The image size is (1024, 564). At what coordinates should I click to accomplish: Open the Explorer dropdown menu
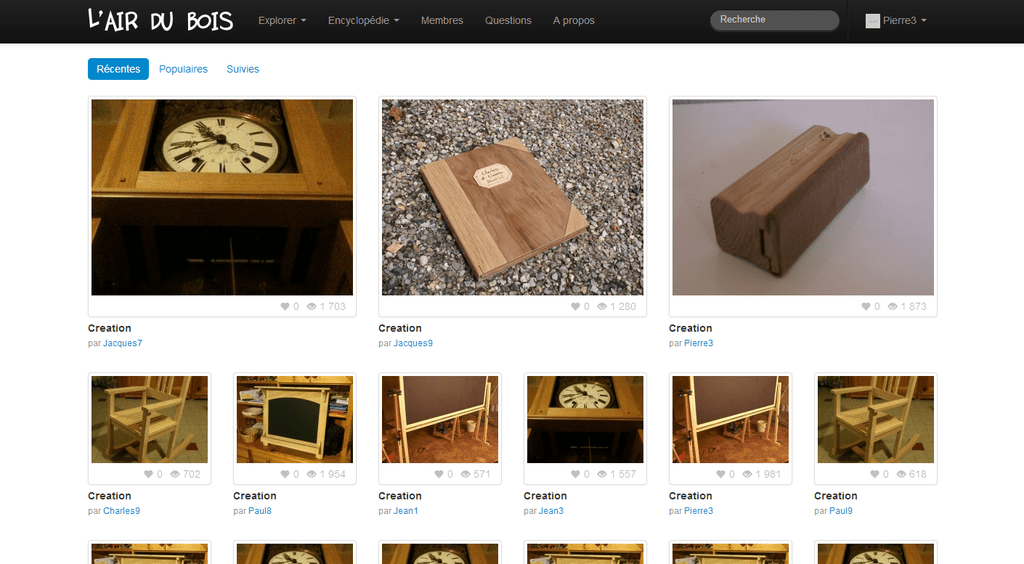pyautogui.click(x=282, y=21)
